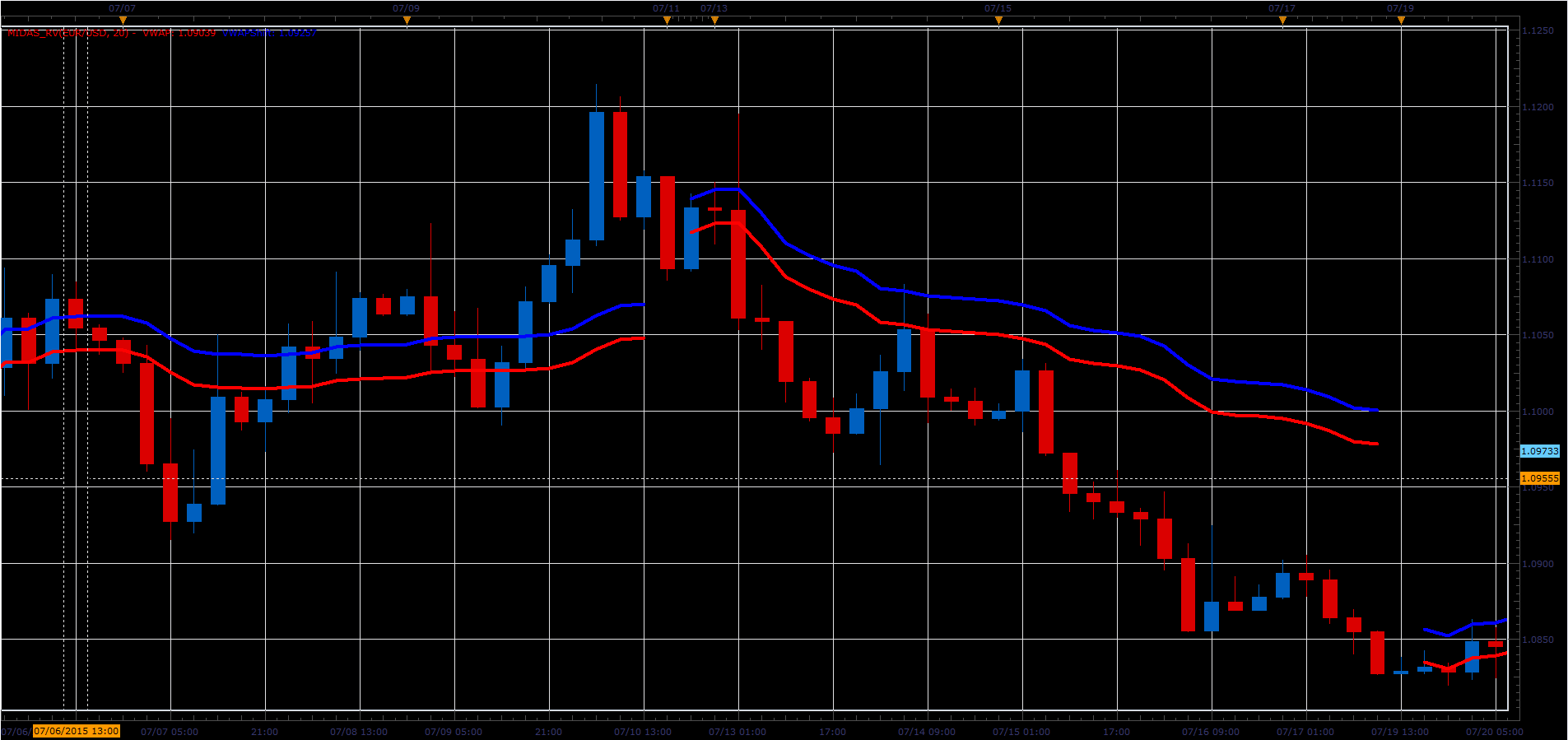This screenshot has height=740, width=1568.
Task: Select the cyan 1.09733 price tag
Action: tap(1539, 451)
